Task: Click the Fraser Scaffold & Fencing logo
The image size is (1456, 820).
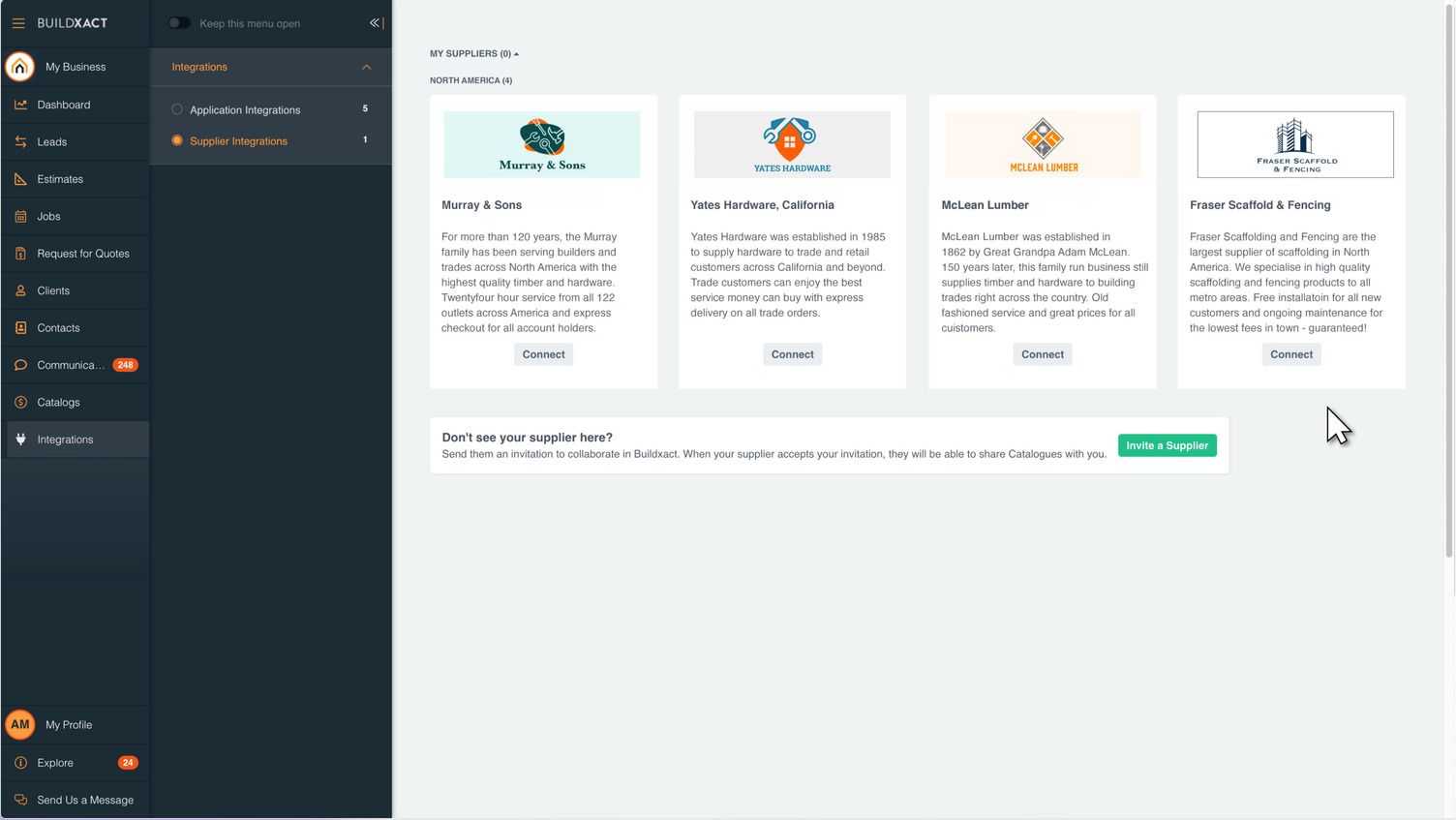Action: [x=1295, y=144]
